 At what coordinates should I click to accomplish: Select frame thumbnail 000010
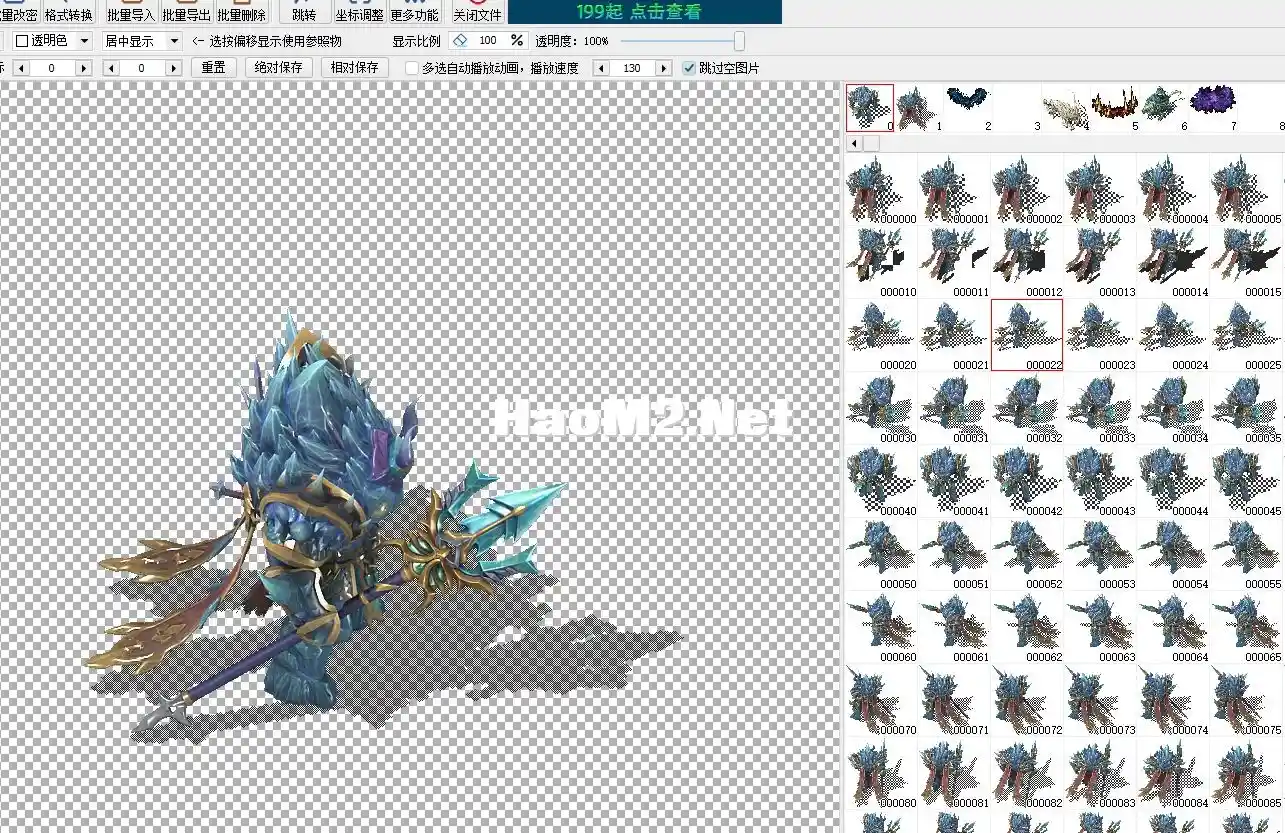coord(881,262)
